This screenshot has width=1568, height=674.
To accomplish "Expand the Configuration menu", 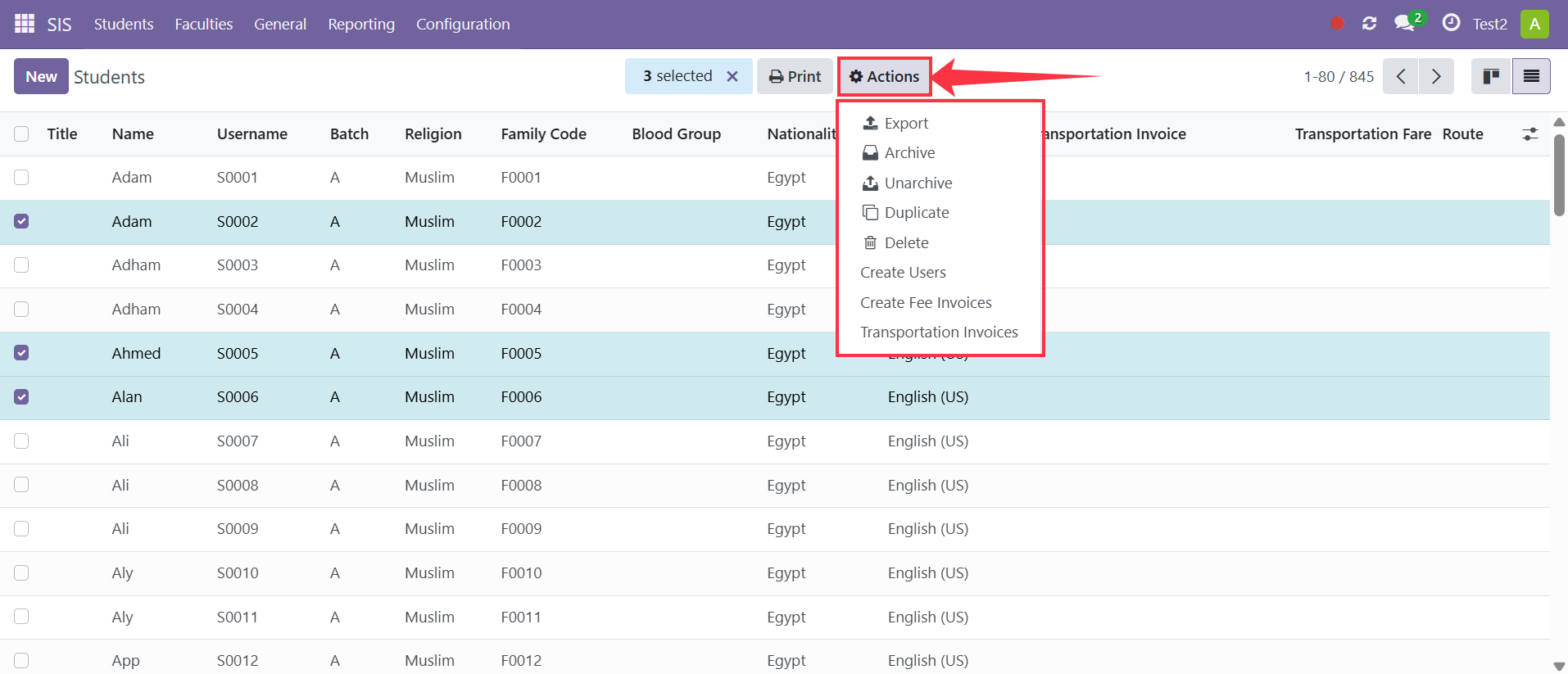I will [463, 24].
